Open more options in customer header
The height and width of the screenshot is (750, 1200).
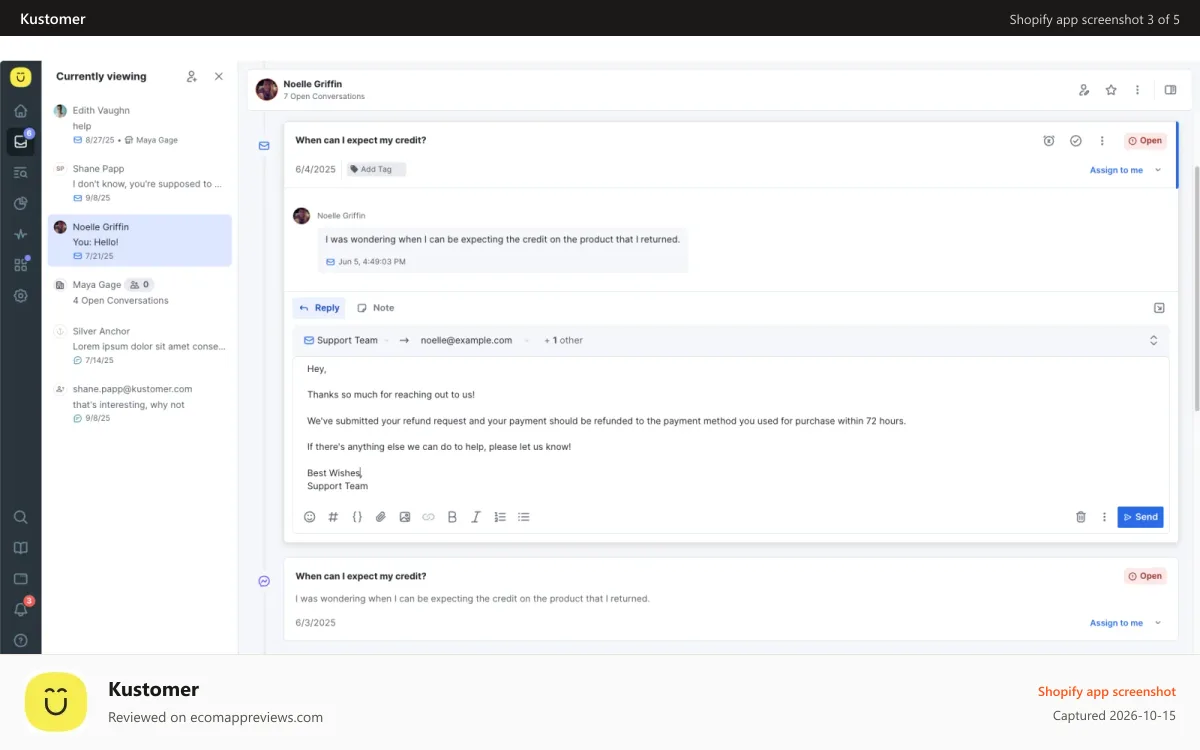coord(1137,90)
